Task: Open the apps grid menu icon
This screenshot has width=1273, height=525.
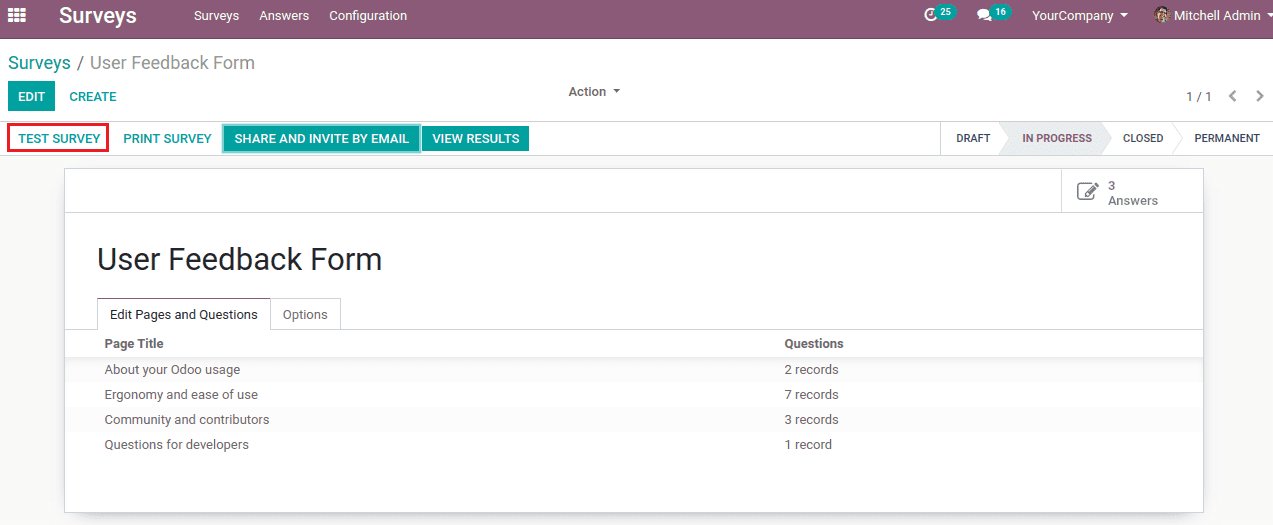Action: pos(16,15)
